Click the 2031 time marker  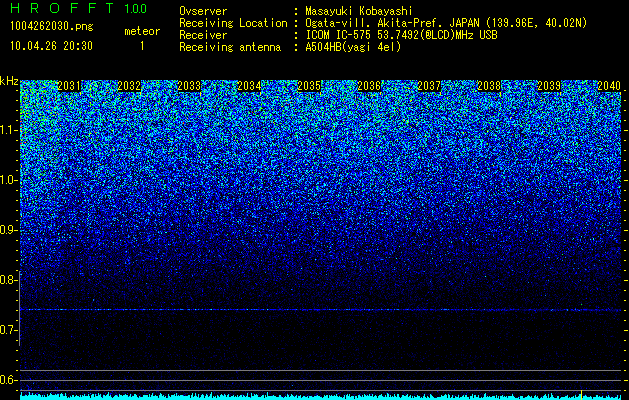click(x=69, y=86)
